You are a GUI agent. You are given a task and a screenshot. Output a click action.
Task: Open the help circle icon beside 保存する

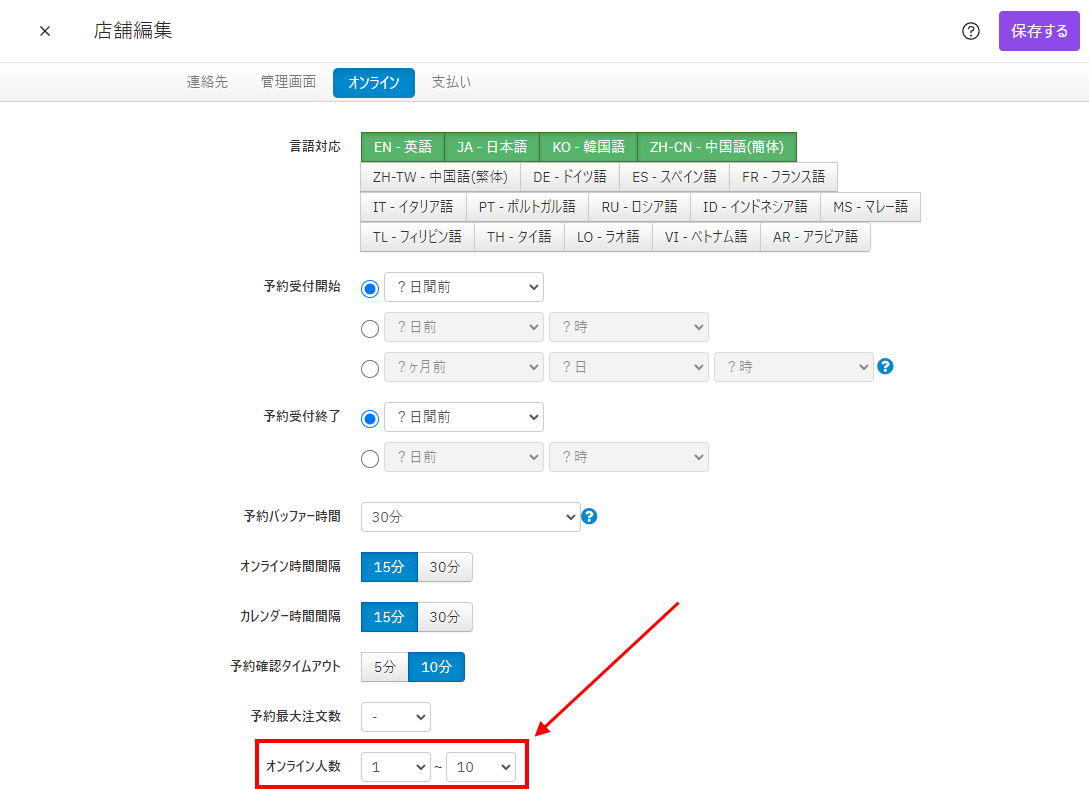click(970, 31)
